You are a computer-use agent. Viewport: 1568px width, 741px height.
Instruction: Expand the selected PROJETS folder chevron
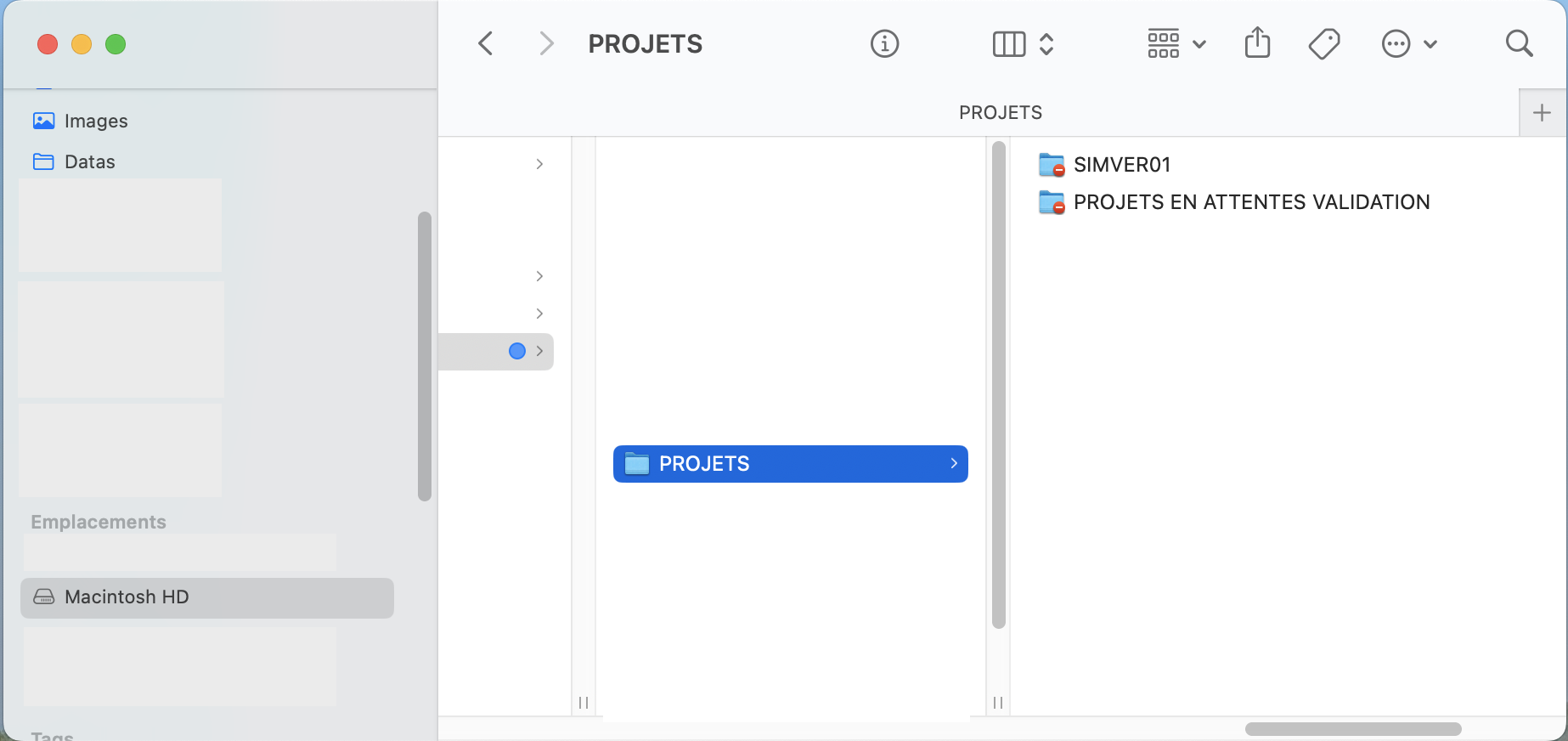954,463
